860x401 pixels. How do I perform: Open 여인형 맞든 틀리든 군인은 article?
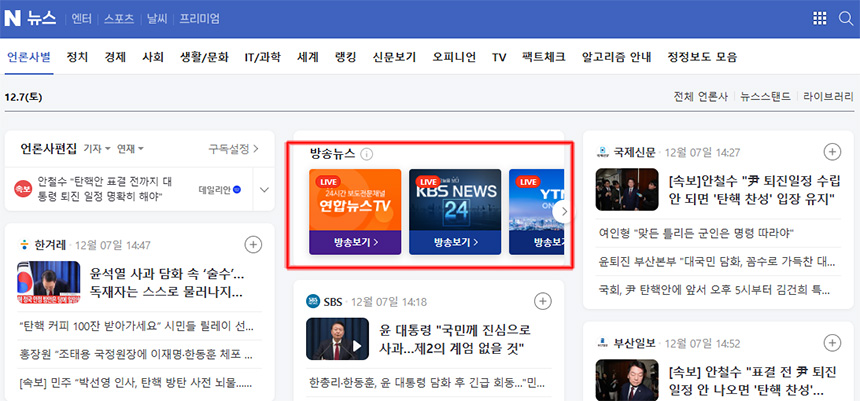(x=696, y=233)
